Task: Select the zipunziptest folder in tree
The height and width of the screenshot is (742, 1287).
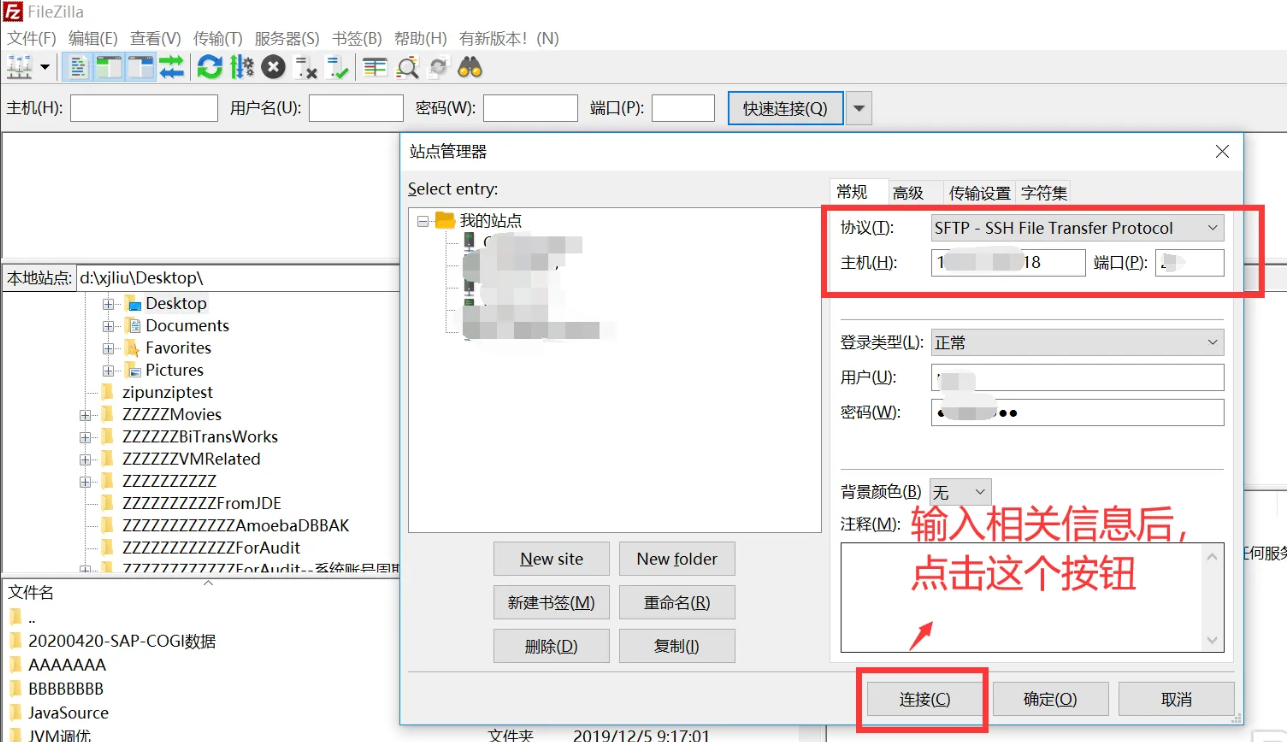Action: coord(167,392)
